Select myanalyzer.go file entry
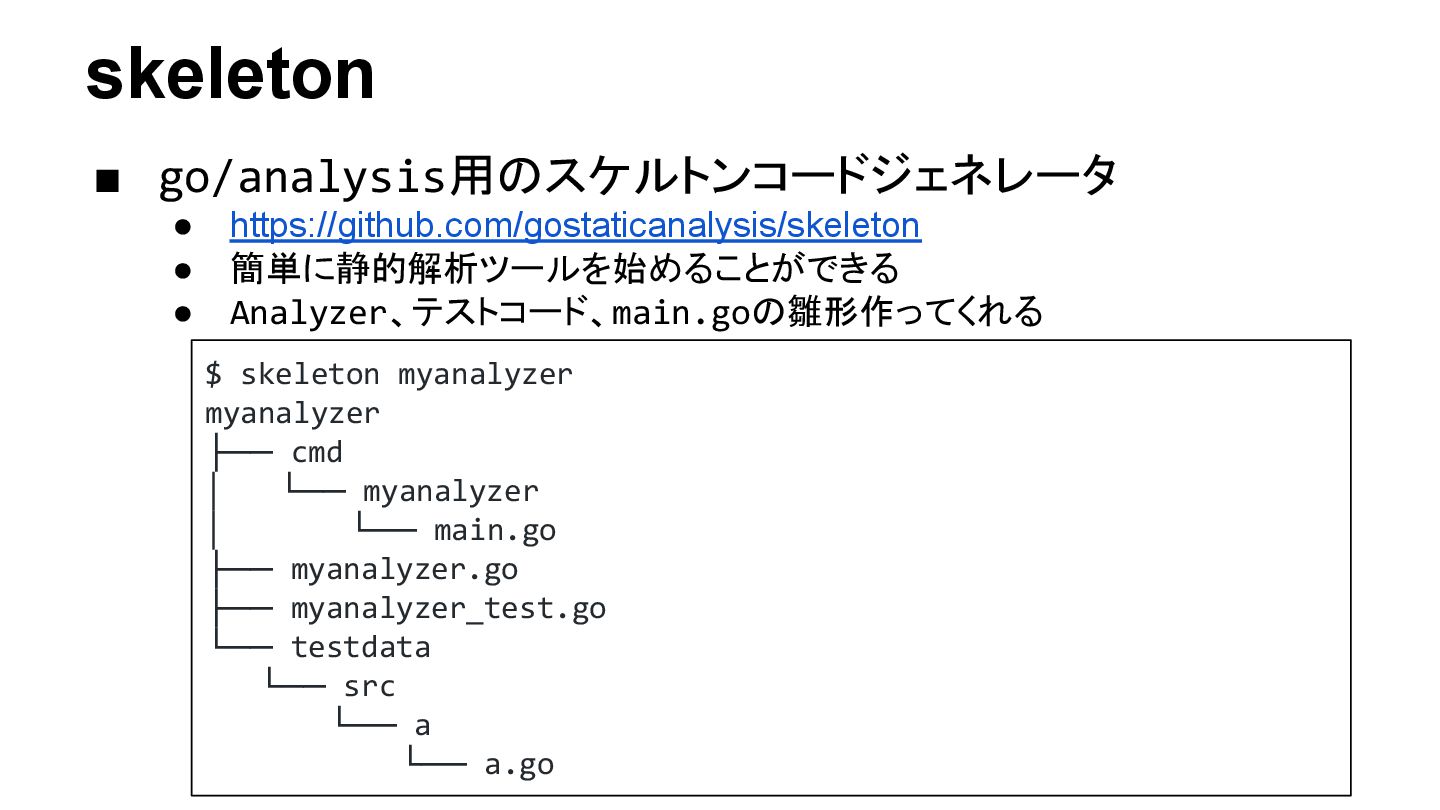The image size is (1440, 810). click(405, 570)
